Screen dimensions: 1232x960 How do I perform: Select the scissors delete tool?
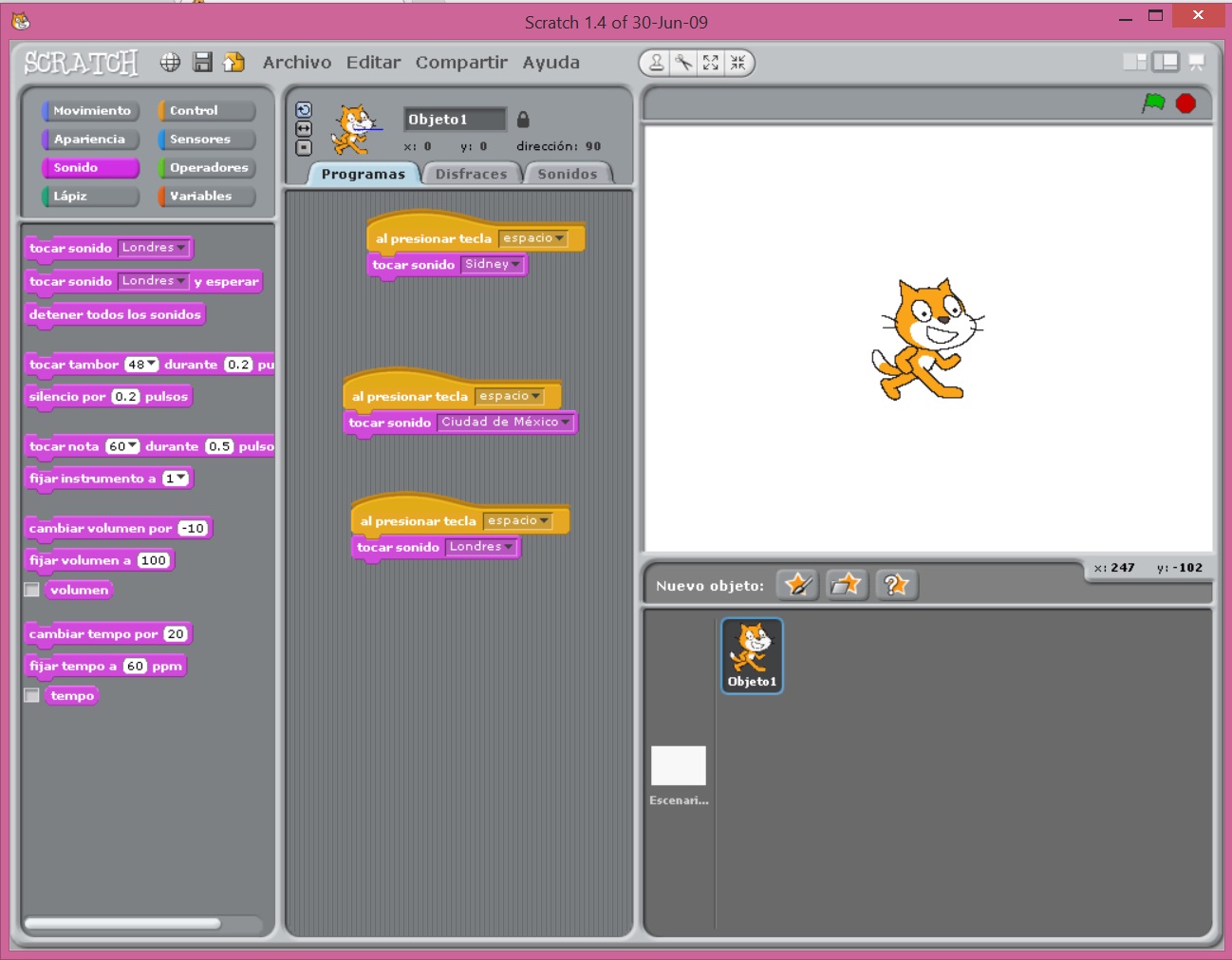(x=683, y=64)
